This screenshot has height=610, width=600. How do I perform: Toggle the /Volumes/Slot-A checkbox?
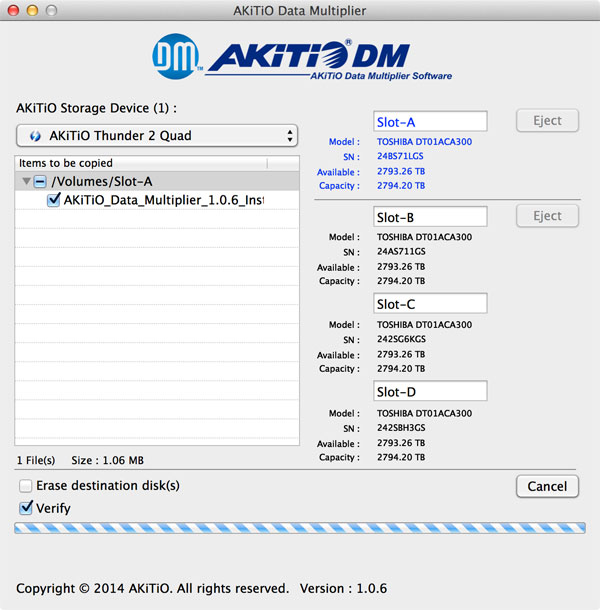coord(39,182)
